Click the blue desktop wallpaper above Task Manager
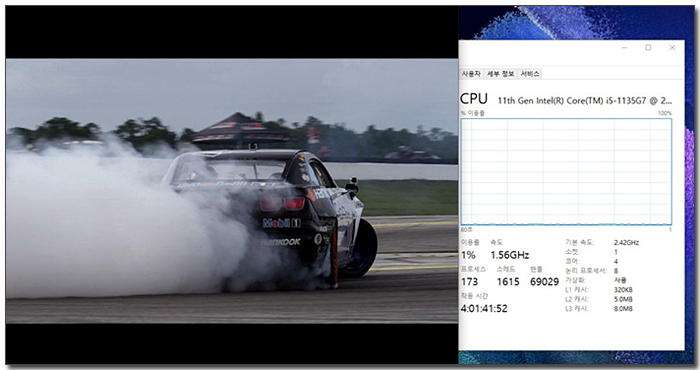The height and width of the screenshot is (370, 700). [x=576, y=22]
